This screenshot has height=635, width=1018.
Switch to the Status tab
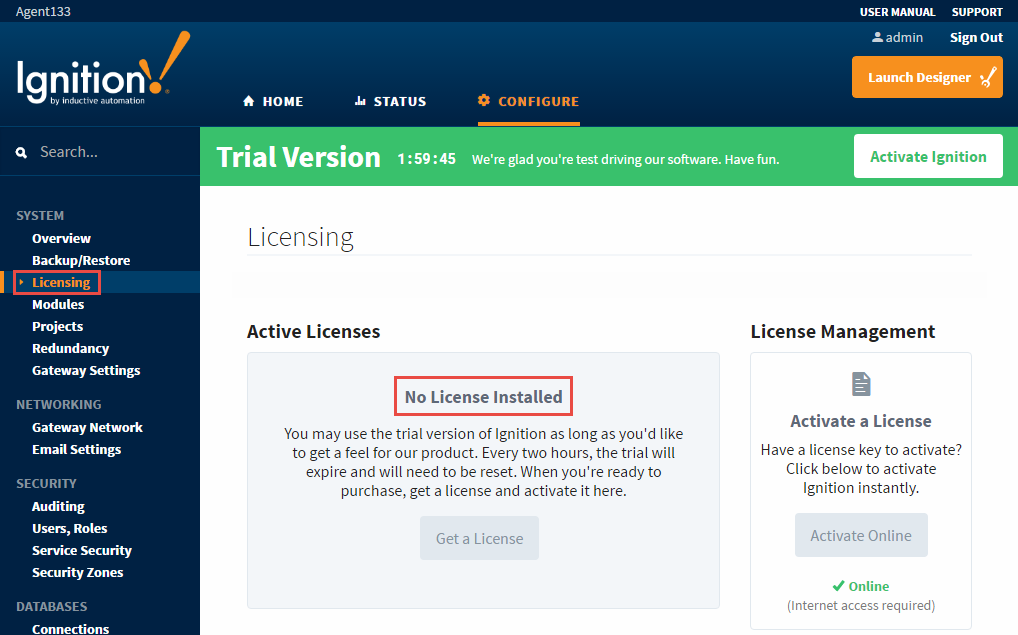point(390,101)
